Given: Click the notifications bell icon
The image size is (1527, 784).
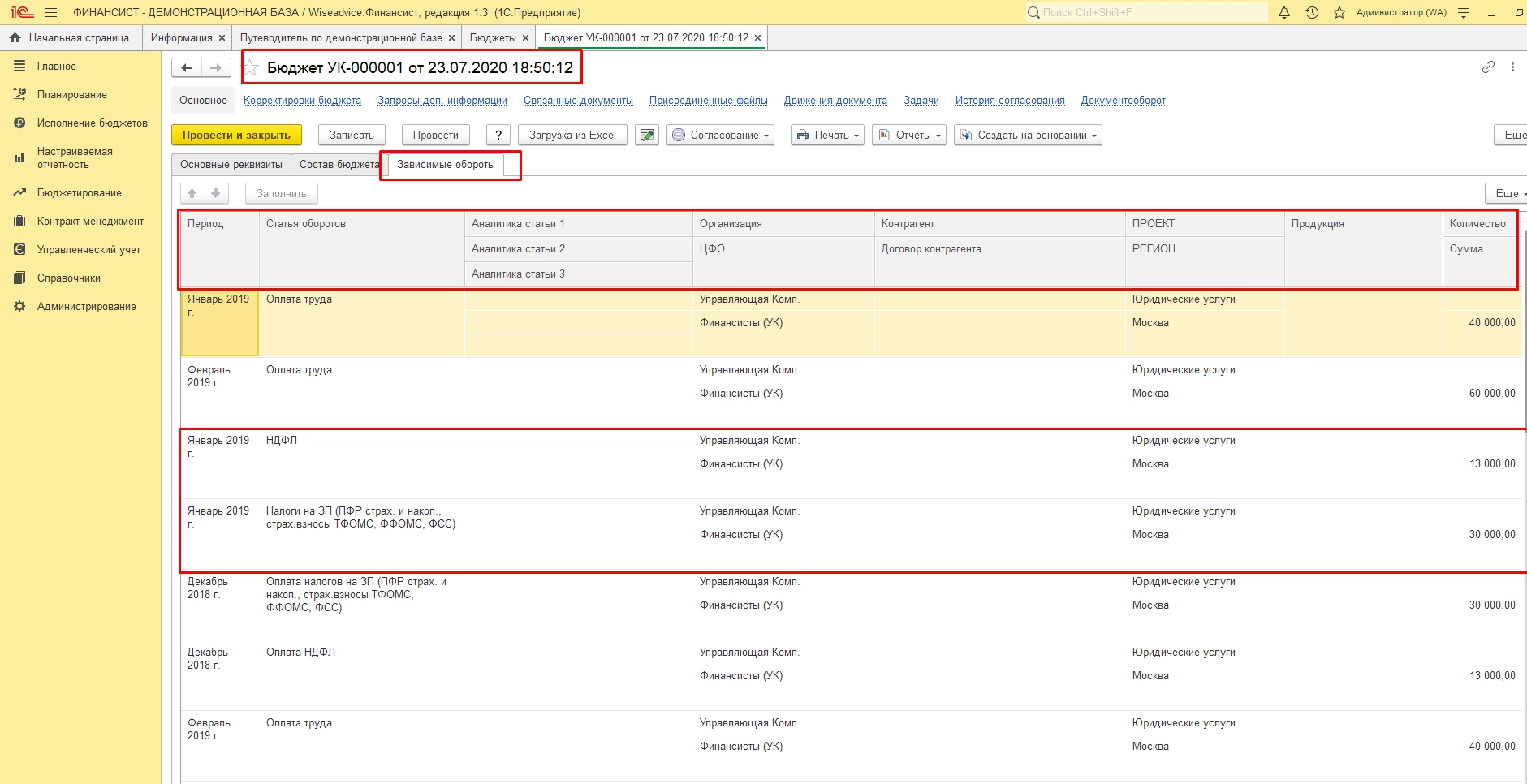Looking at the screenshot, I should 1284,12.
